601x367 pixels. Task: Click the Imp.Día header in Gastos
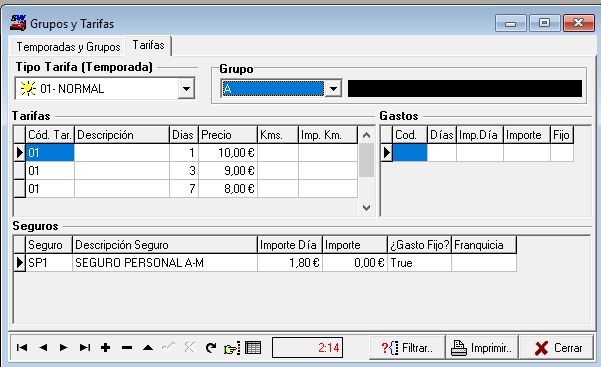pos(479,135)
